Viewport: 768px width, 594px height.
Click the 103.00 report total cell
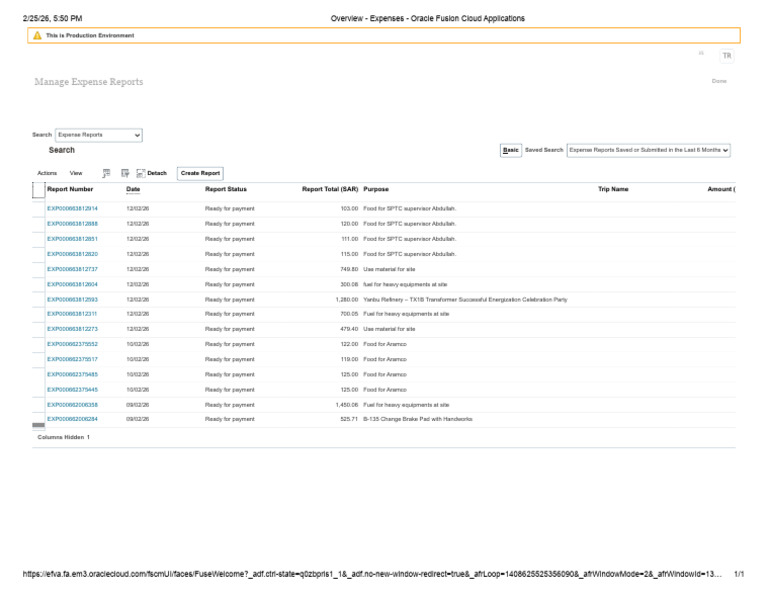pyautogui.click(x=349, y=209)
